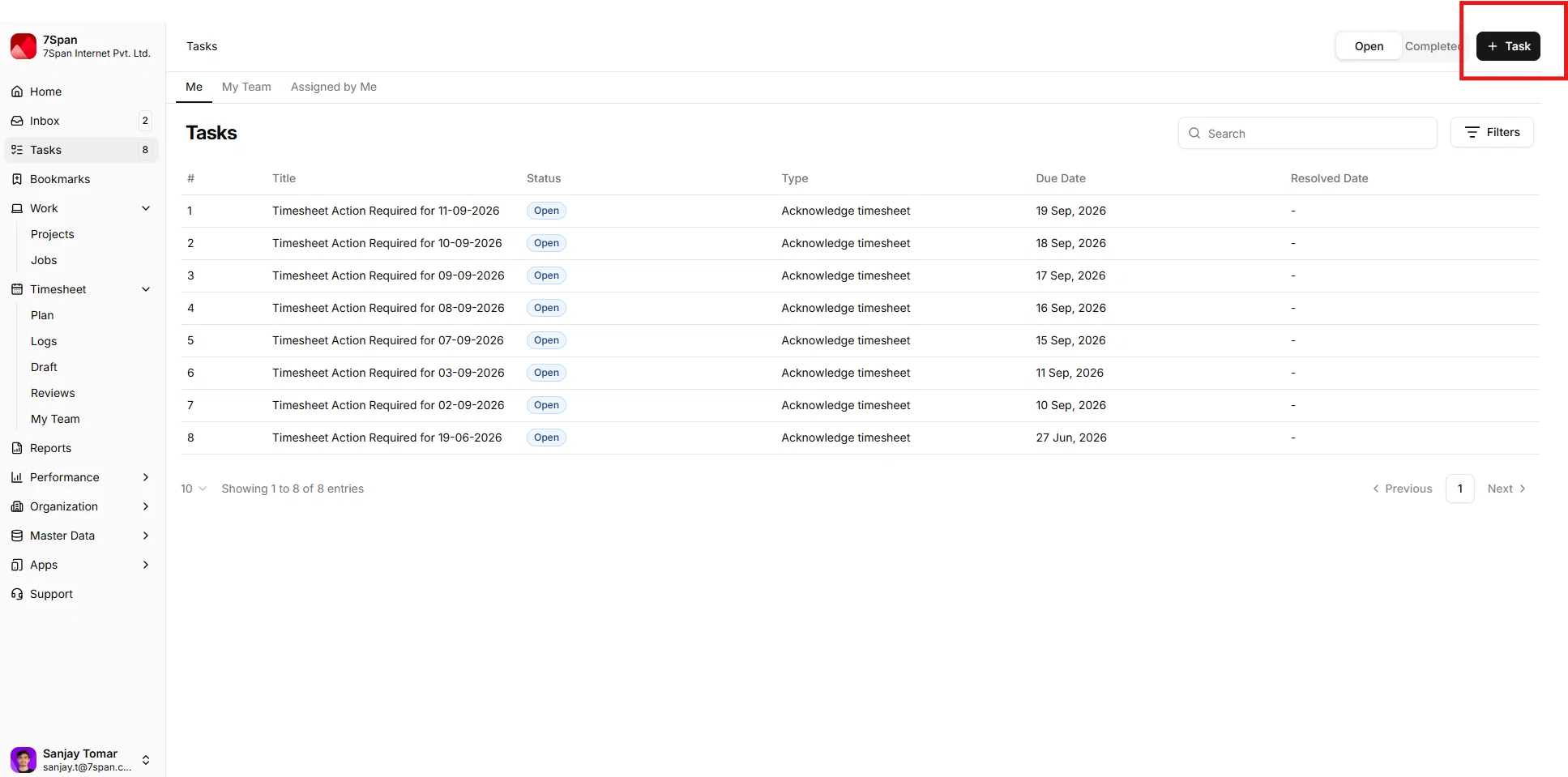
Task: Focus the Search input field
Action: click(x=1308, y=133)
